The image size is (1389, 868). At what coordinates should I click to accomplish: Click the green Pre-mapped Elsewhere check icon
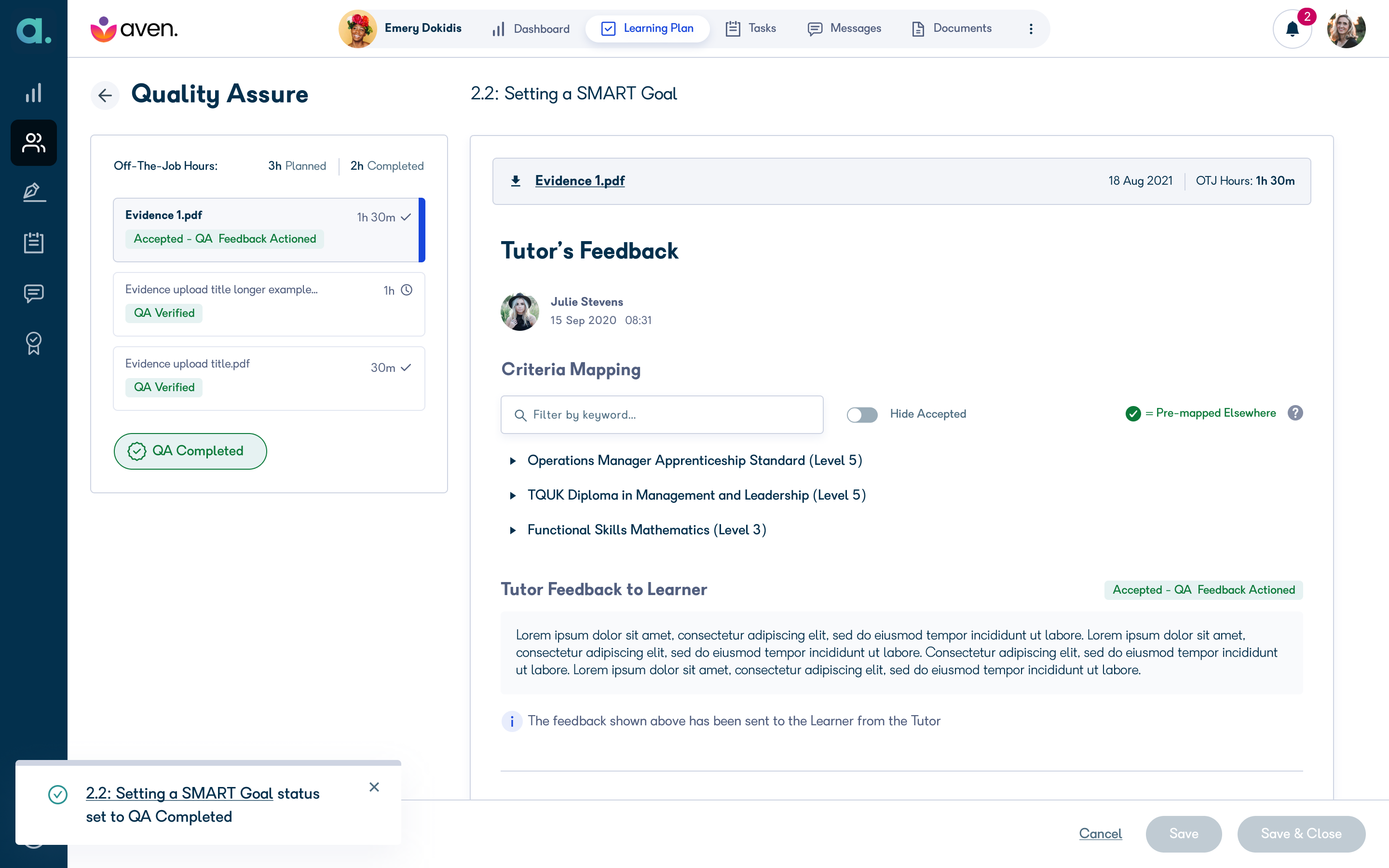click(1132, 413)
